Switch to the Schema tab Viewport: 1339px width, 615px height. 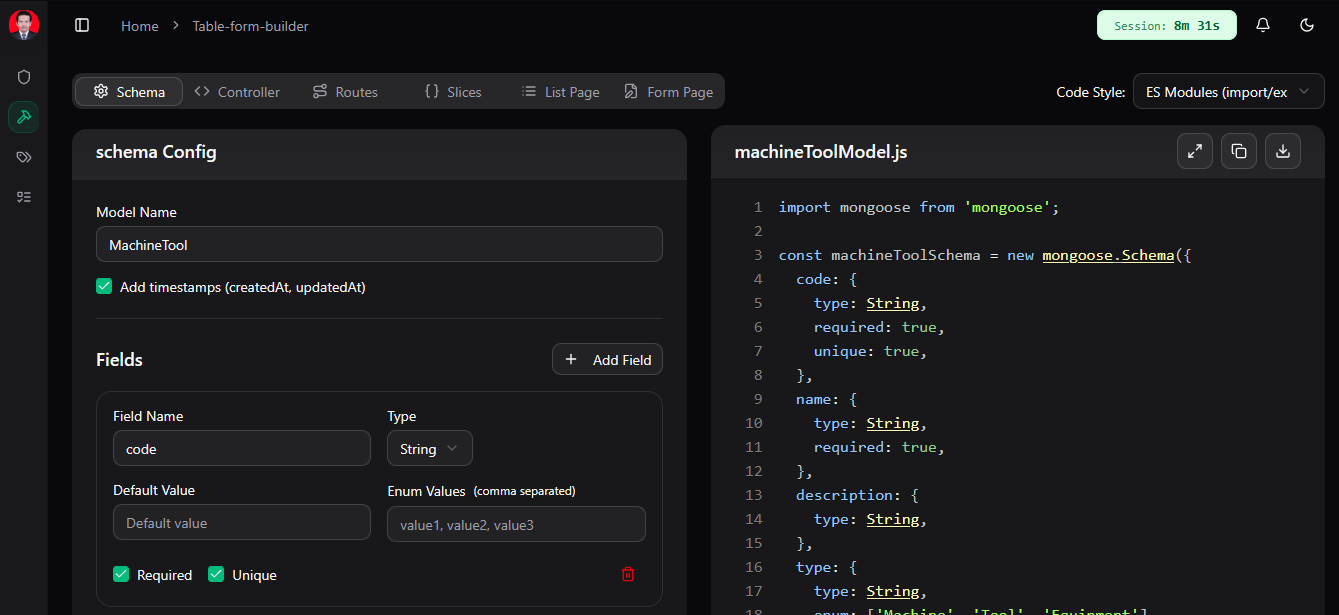[x=129, y=92]
